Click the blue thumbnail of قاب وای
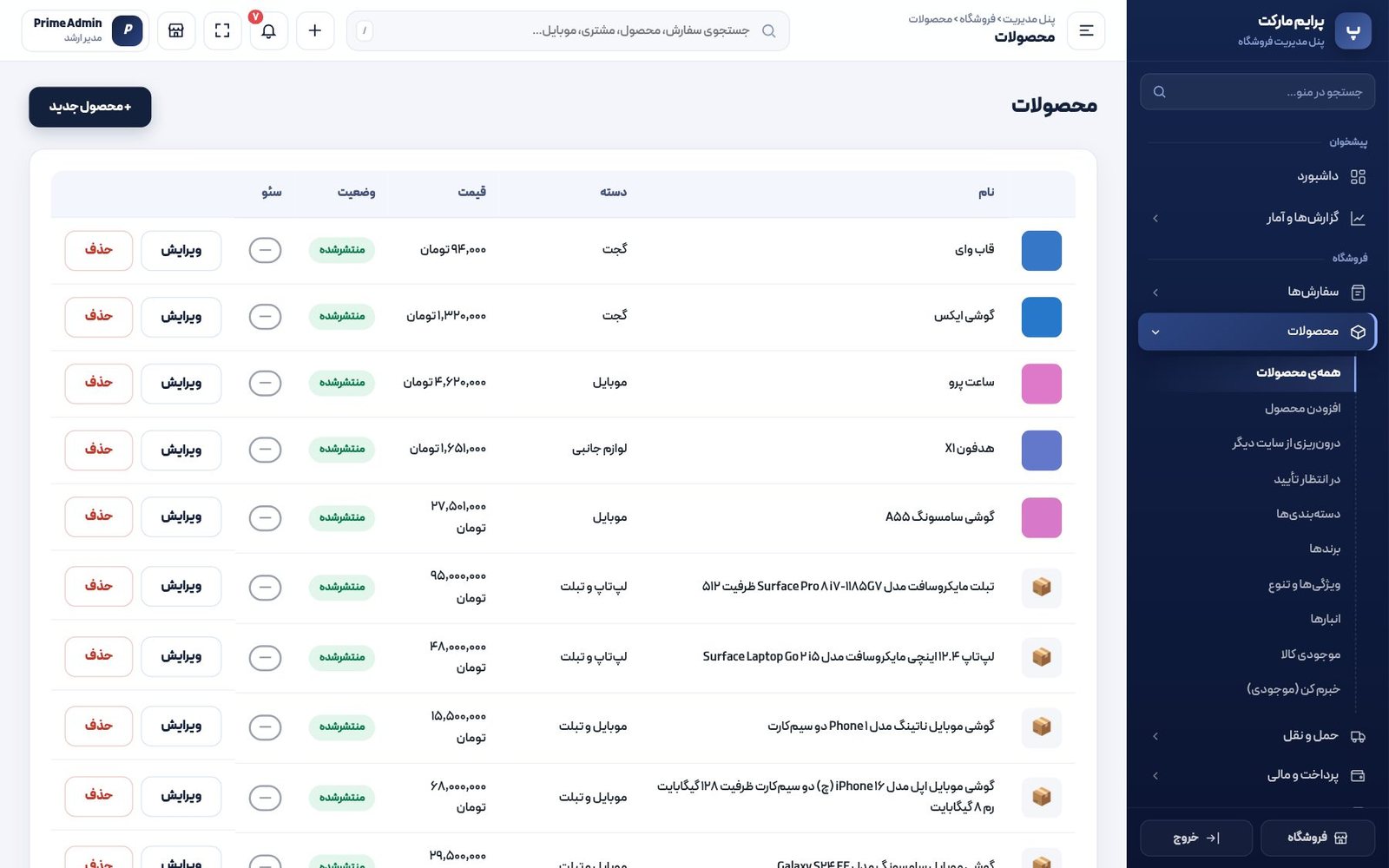 1042,251
